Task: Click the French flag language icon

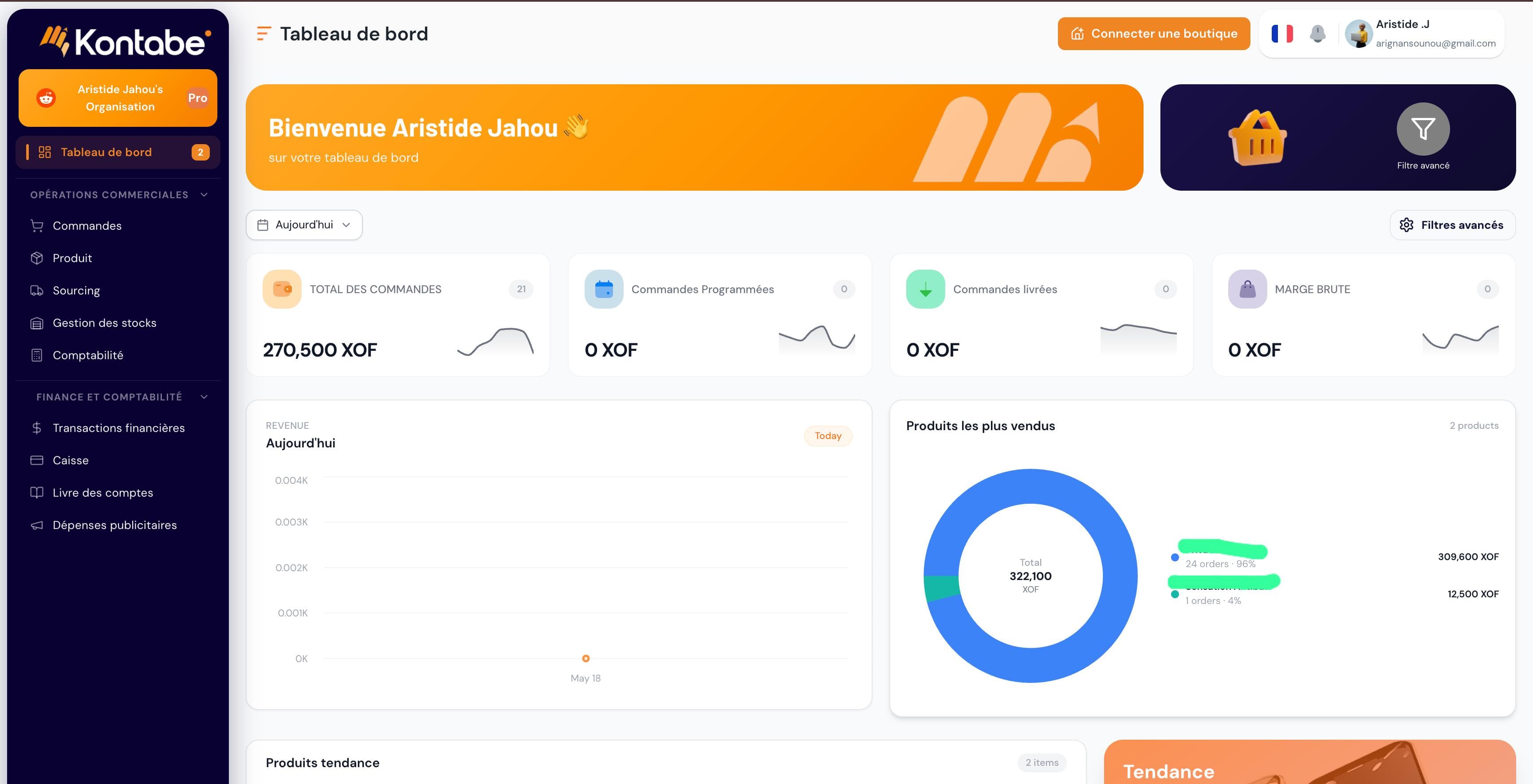Action: point(1282,34)
